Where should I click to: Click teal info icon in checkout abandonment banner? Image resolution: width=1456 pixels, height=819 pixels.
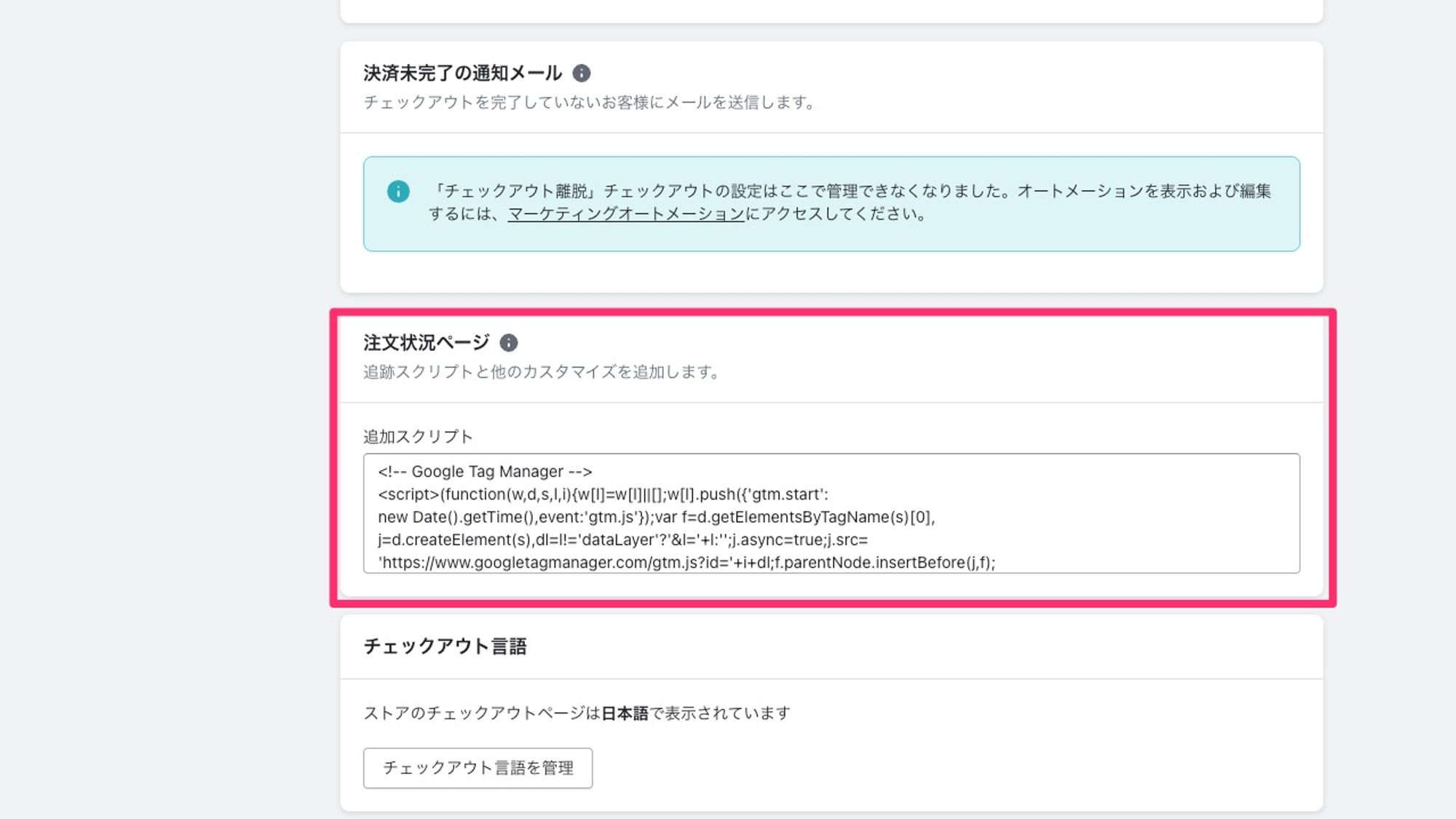(397, 191)
